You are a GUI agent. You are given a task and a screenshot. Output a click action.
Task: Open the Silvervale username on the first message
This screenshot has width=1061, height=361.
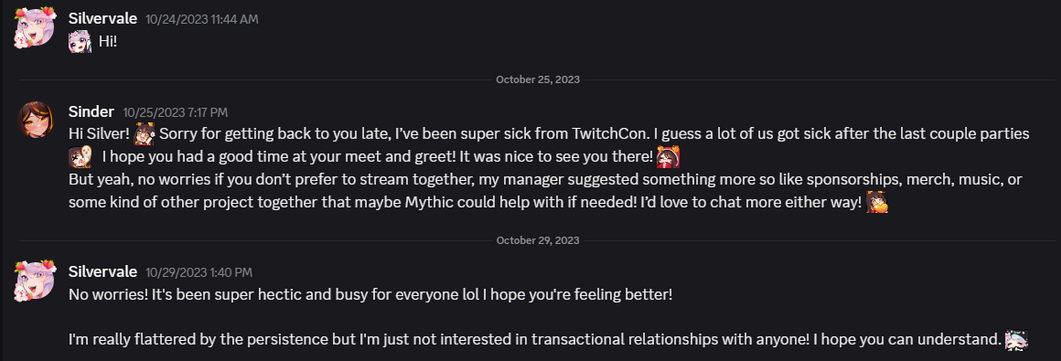[103, 19]
